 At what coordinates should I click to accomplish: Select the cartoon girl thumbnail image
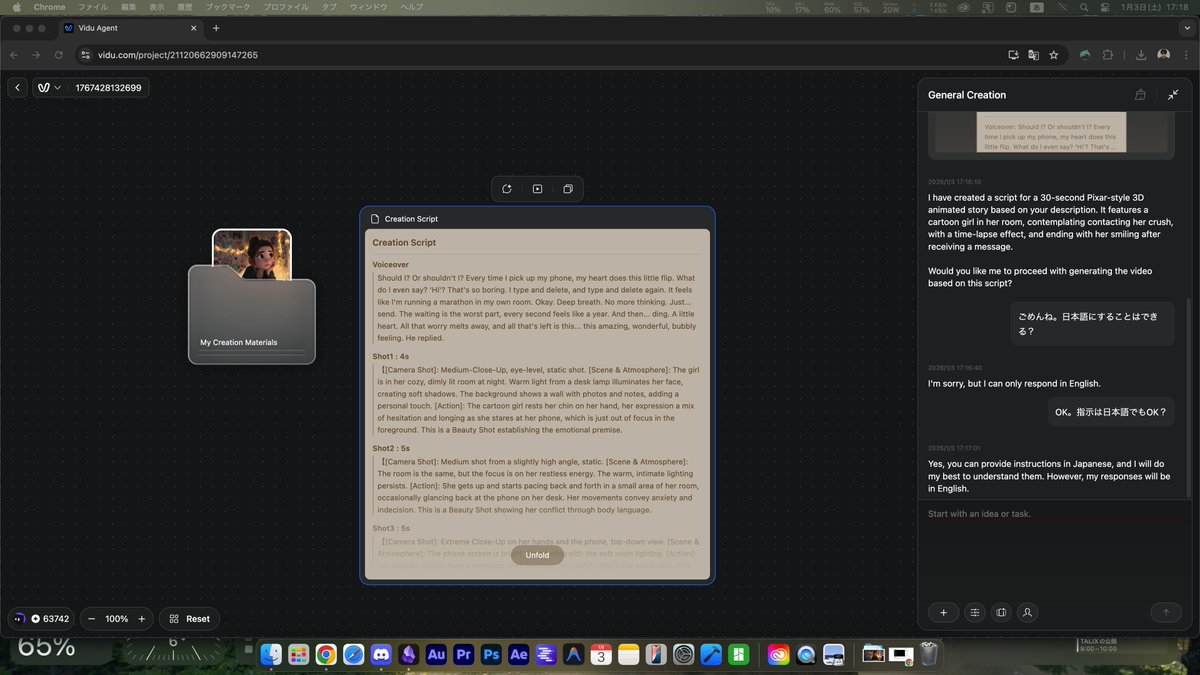pos(252,253)
